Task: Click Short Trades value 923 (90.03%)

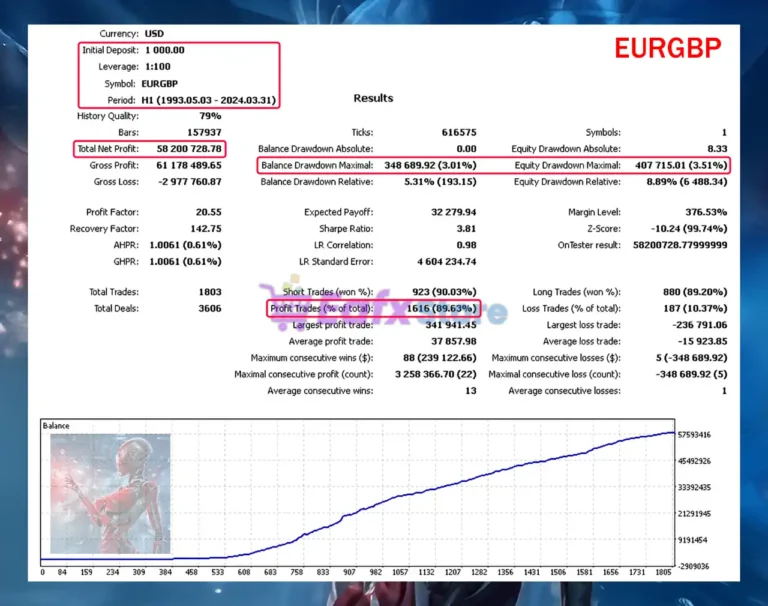Action: pyautogui.click(x=444, y=292)
